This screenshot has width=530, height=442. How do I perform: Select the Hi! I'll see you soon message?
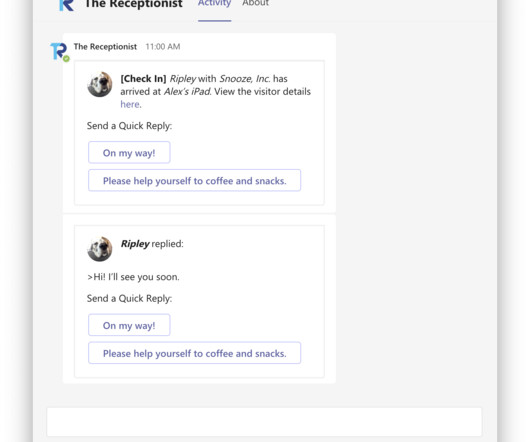click(133, 277)
